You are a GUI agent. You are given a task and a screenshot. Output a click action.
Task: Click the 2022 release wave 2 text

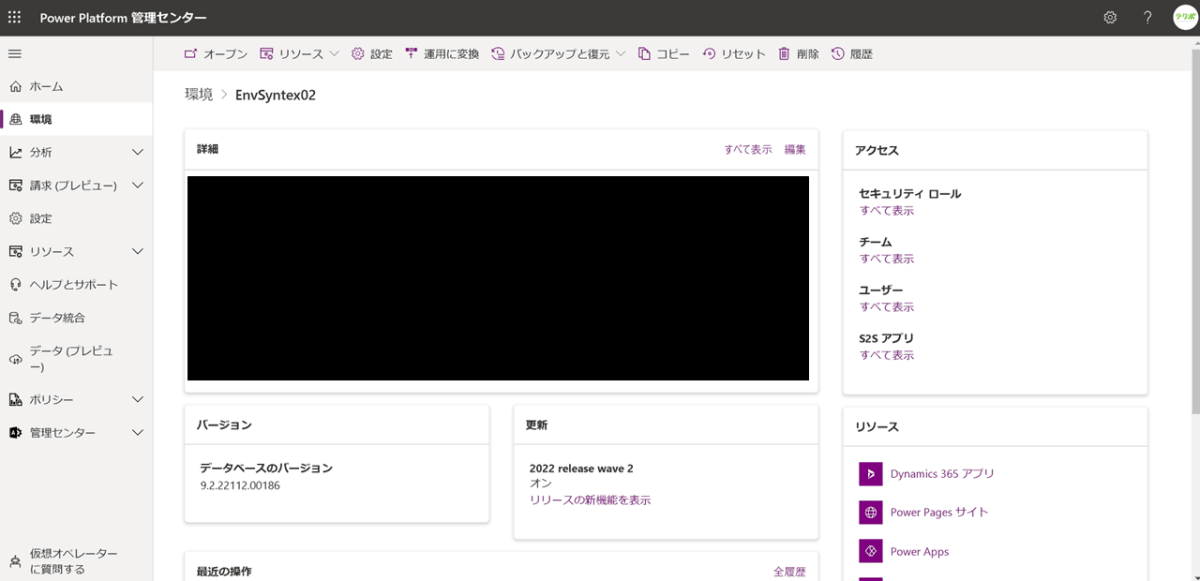click(581, 468)
